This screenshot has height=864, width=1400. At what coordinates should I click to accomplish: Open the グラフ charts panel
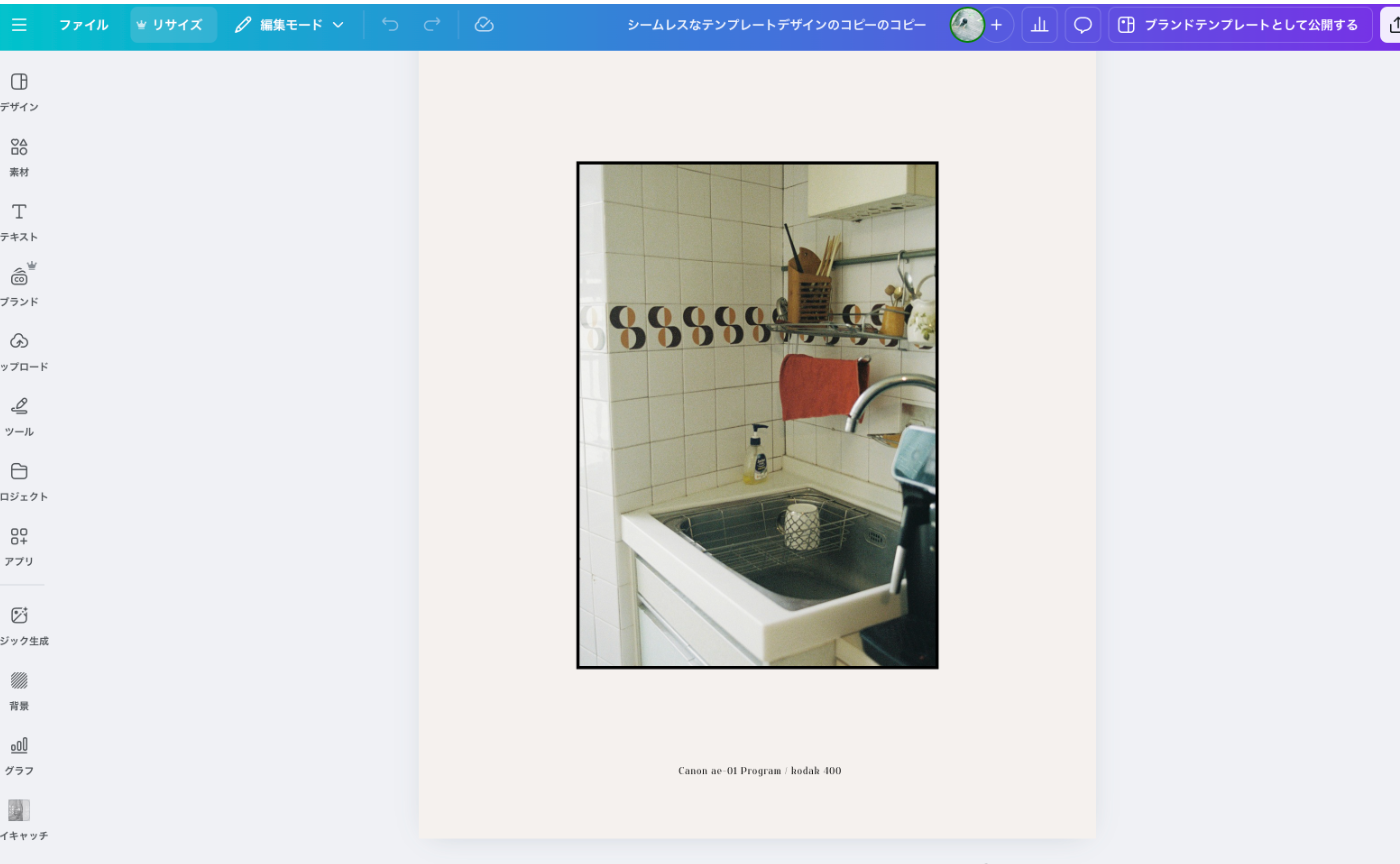click(19, 754)
